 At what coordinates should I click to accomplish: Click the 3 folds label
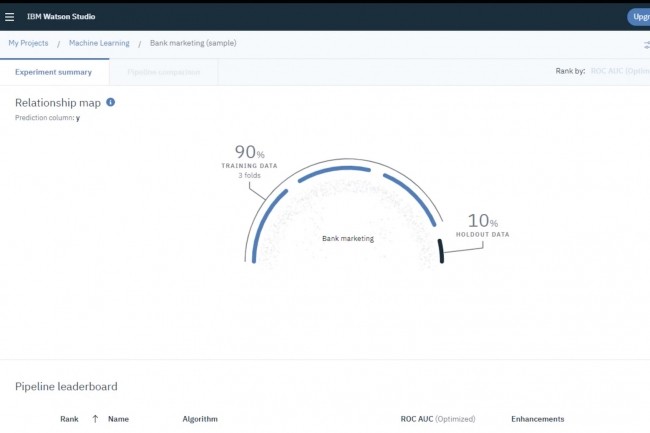tap(250, 175)
